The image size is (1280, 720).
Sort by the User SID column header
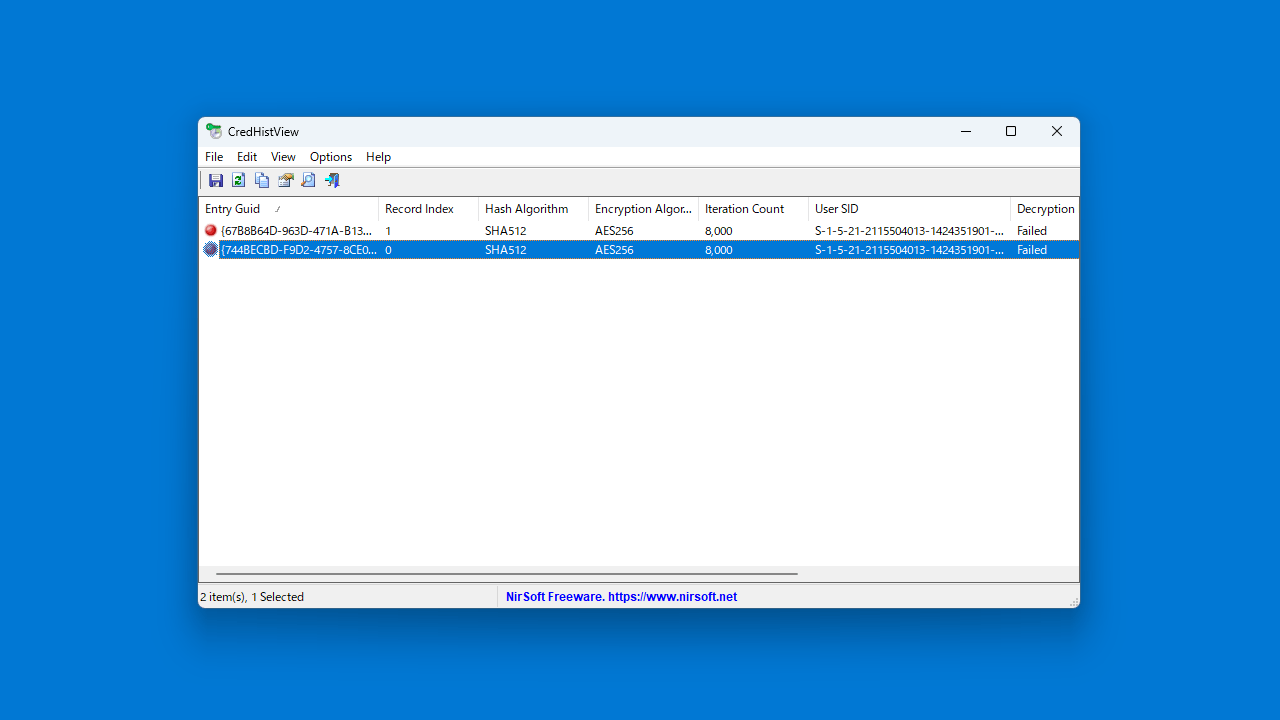tap(909, 209)
